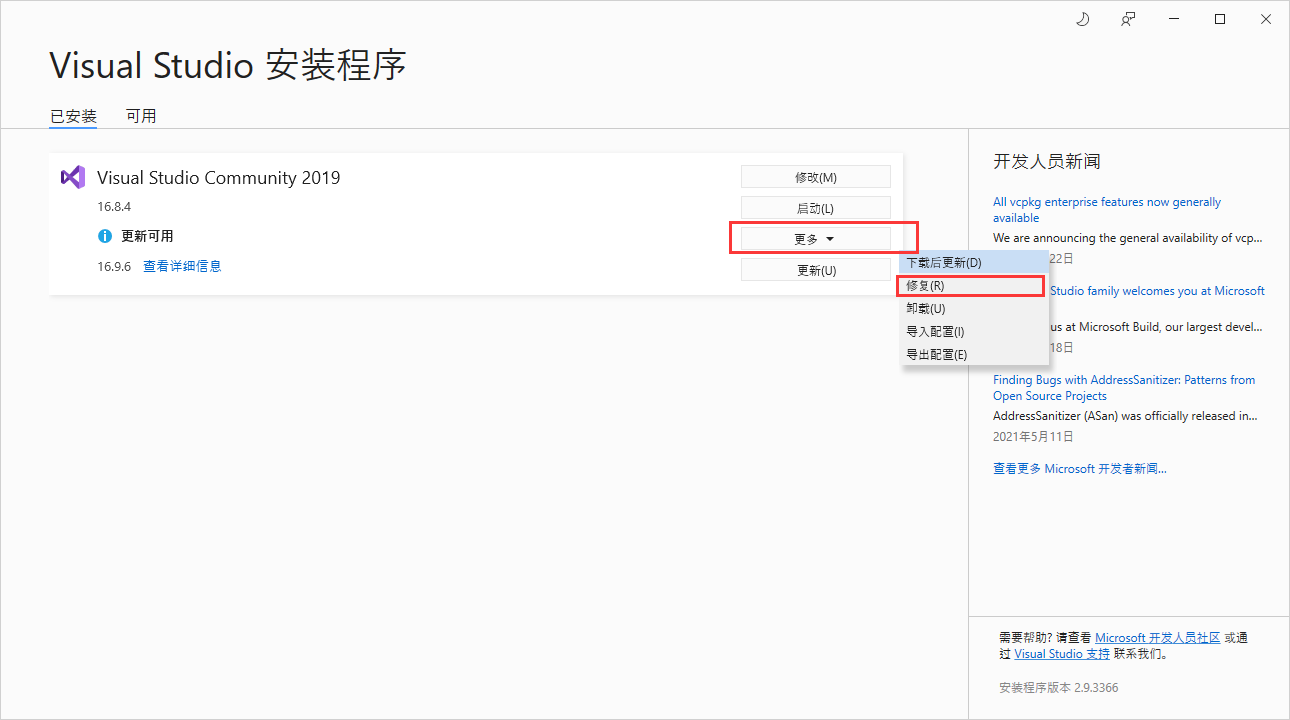Click the 修改(M) button
Screen dimensions: 1290x720
tap(816, 177)
